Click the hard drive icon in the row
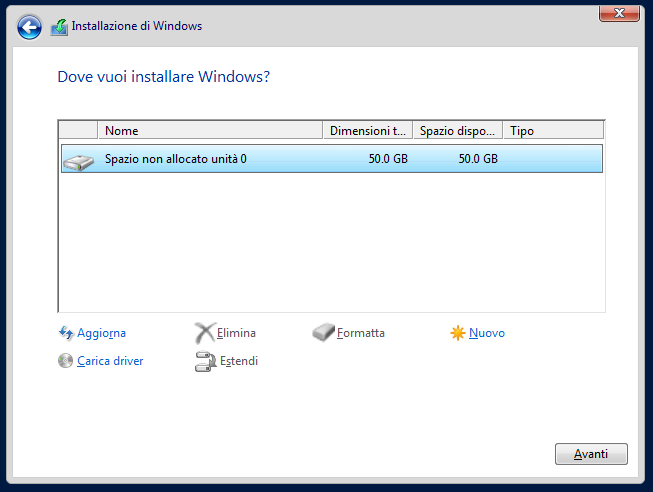 78,162
